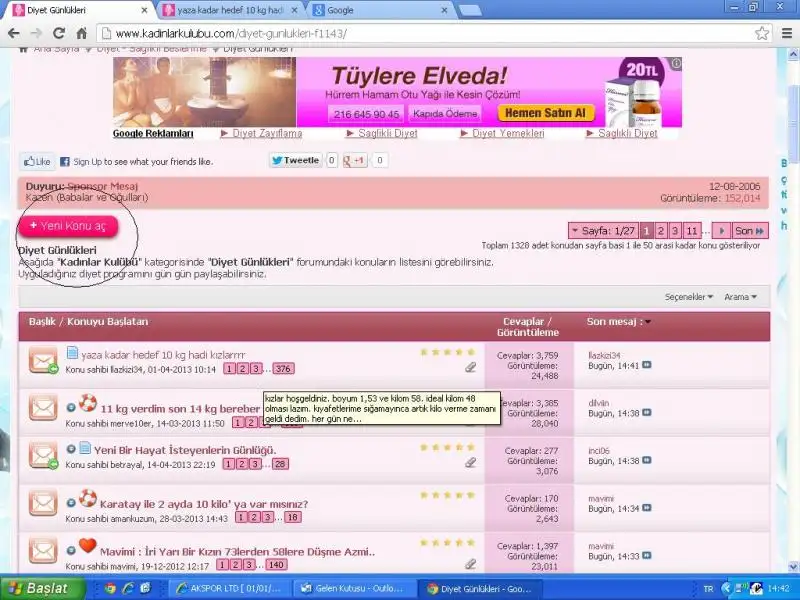The image size is (800, 600).
Task: Open page 140 of Mavimi topic
Action: point(276,565)
